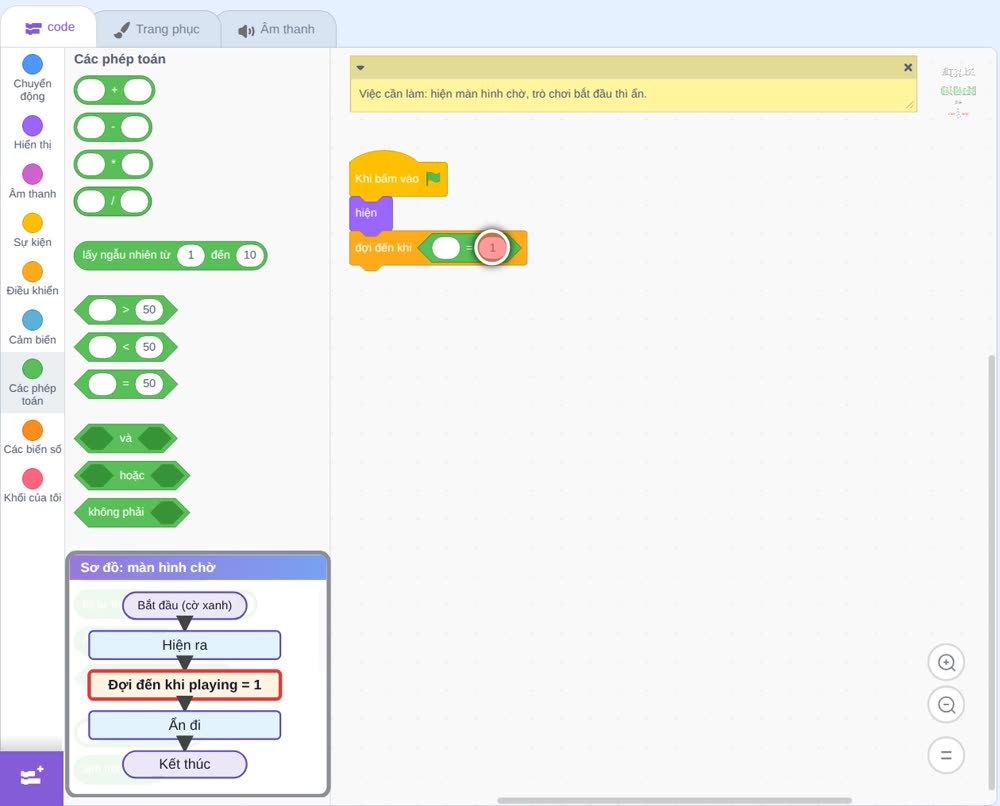Click the Đợi đến khi playing = 1 step
1000x806 pixels.
tap(184, 685)
